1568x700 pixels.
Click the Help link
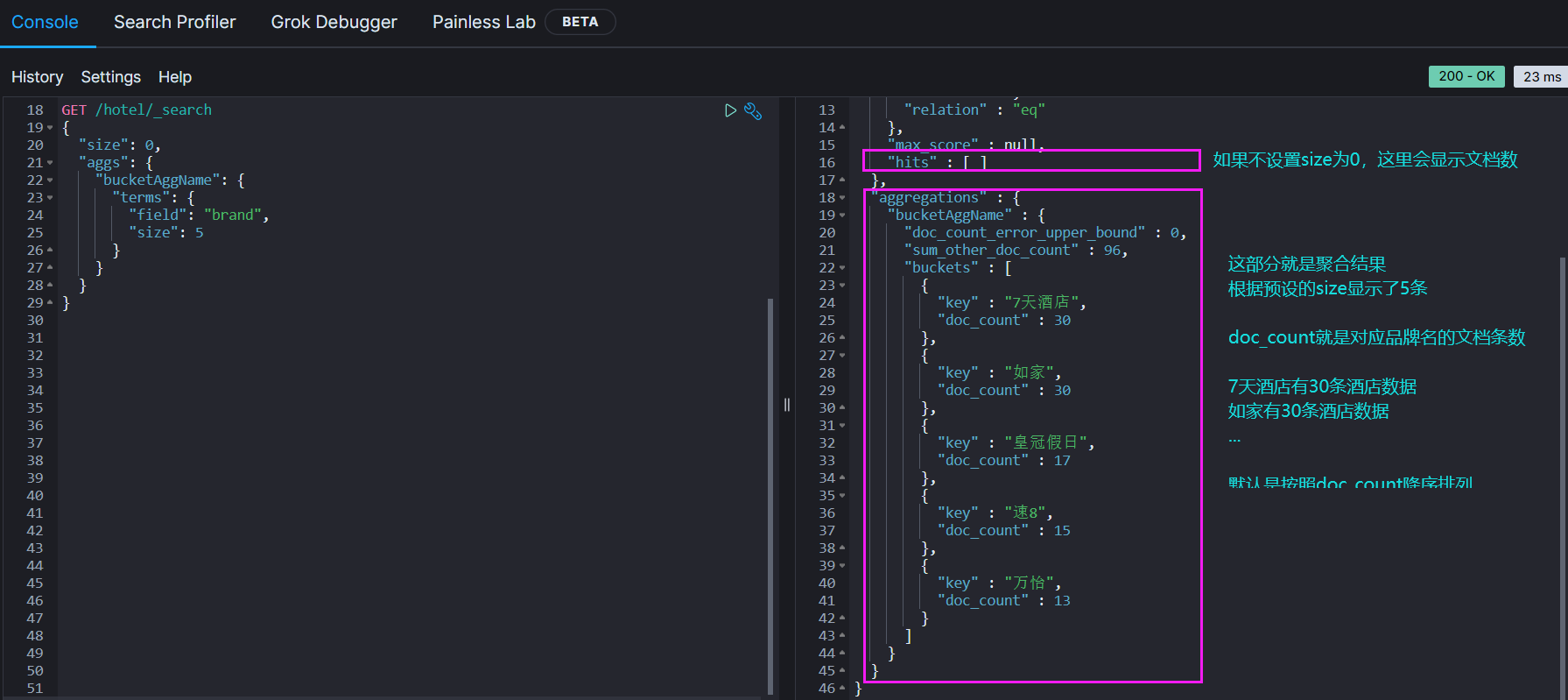tap(174, 77)
